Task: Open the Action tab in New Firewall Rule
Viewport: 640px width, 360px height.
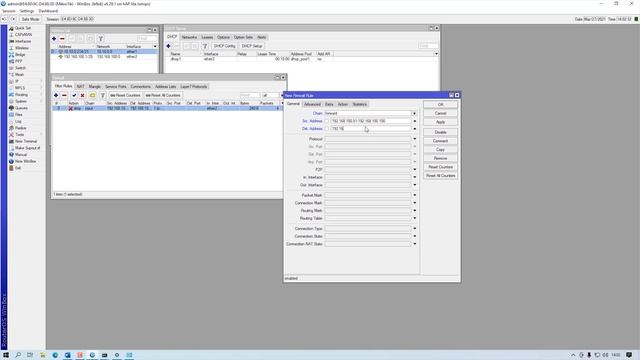Action: pyautogui.click(x=343, y=104)
